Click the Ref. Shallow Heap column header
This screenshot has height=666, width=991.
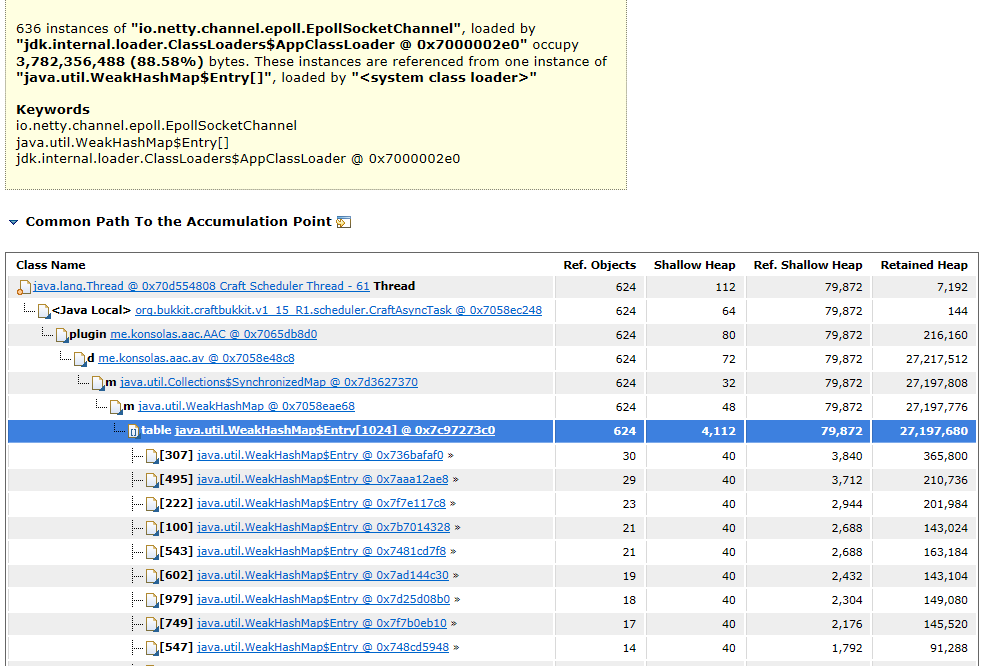[x=808, y=265]
